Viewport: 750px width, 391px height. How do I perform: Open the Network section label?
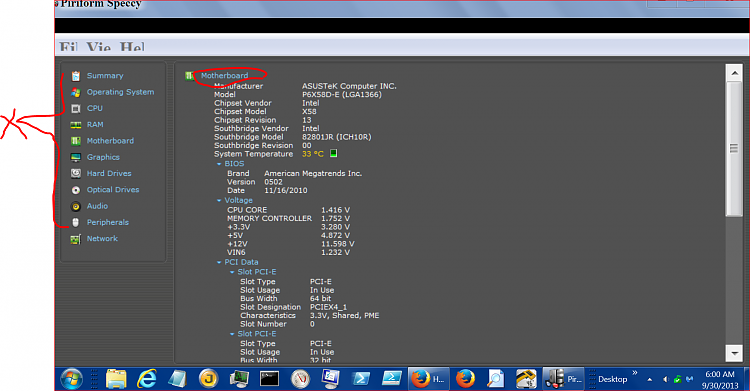click(102, 238)
